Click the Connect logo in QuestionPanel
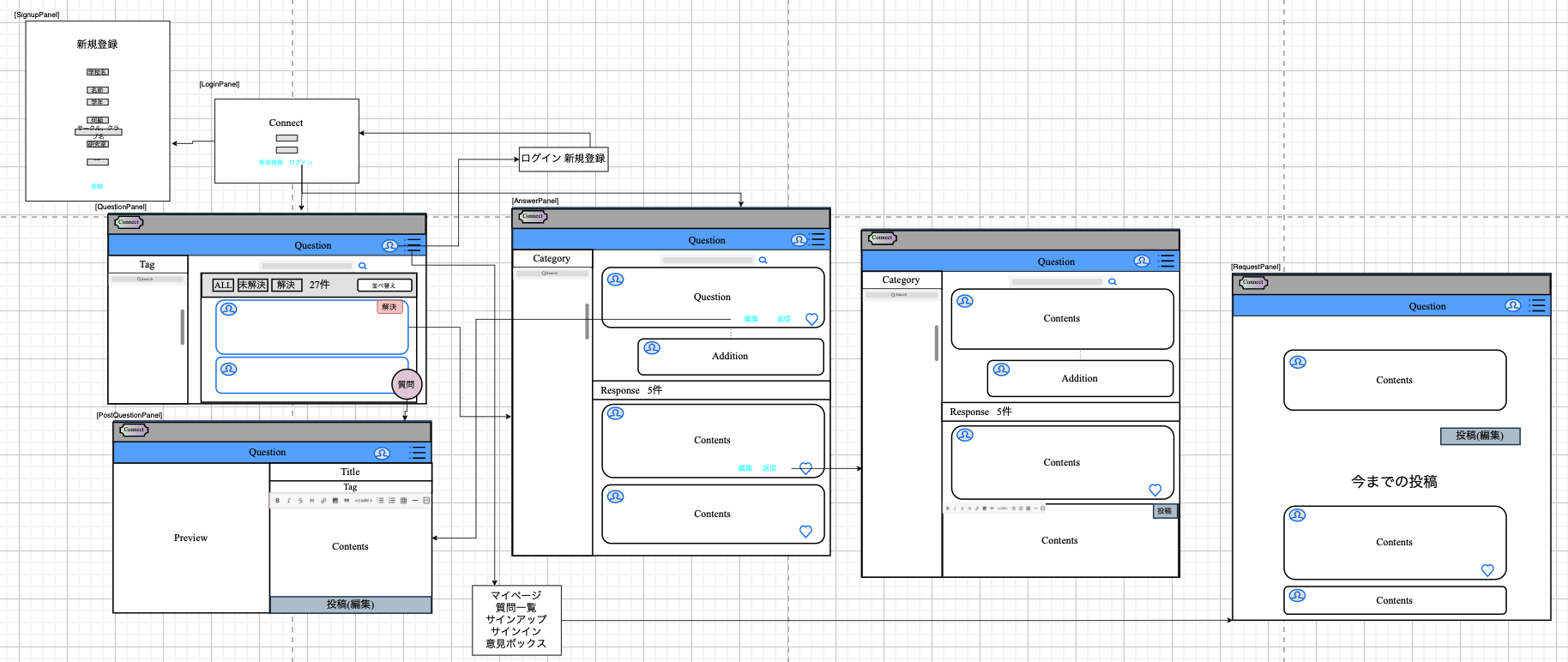The image size is (1568, 662). [x=129, y=223]
